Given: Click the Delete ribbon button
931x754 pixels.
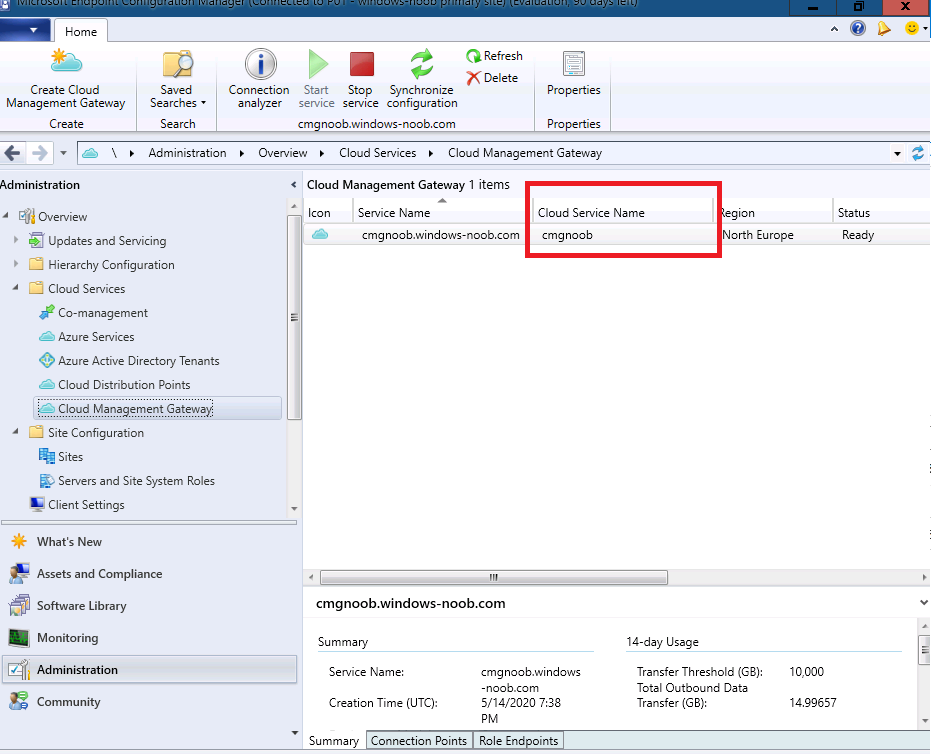Looking at the screenshot, I should tap(492, 78).
